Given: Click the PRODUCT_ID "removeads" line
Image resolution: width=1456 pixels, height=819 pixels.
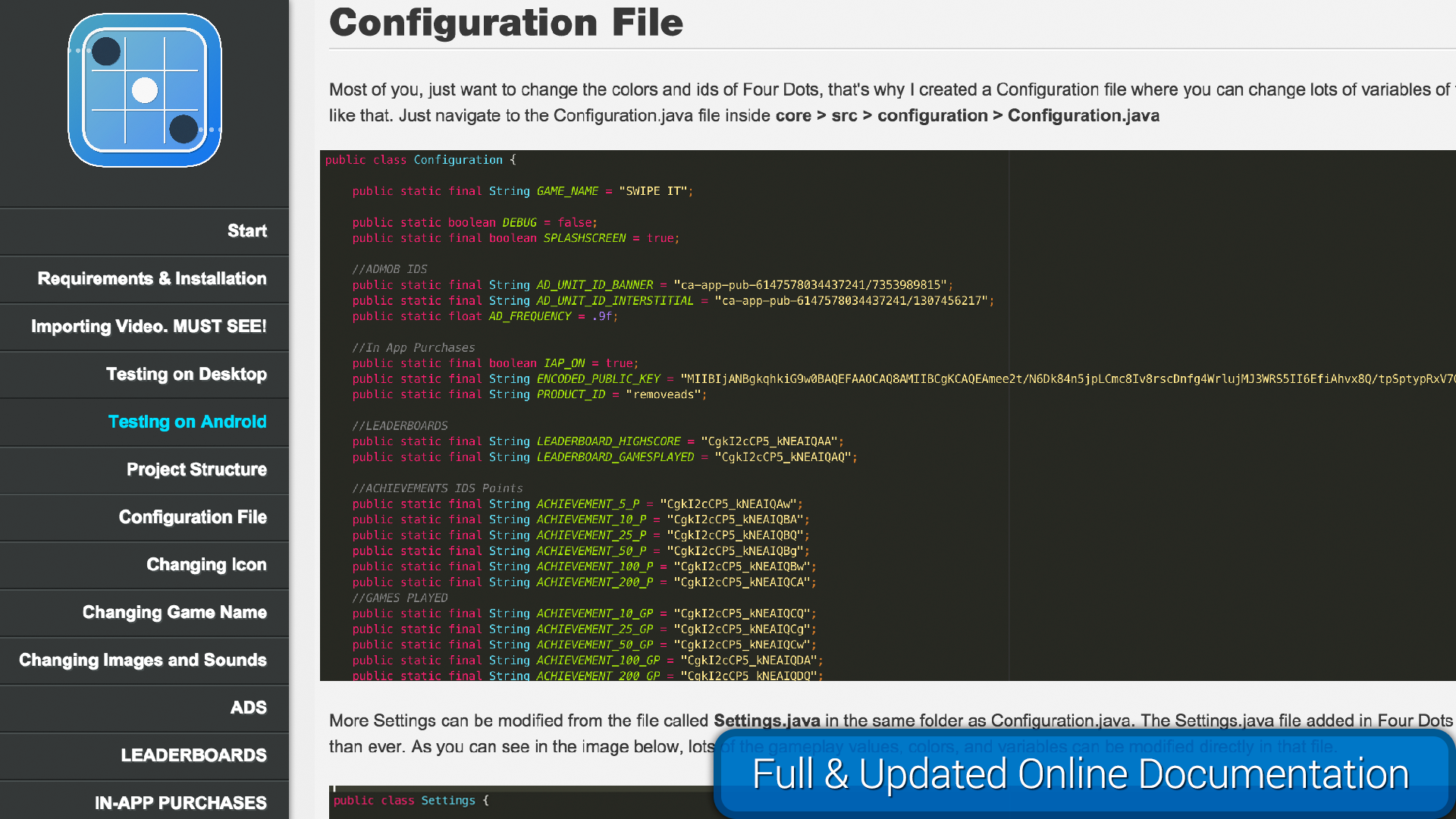Looking at the screenshot, I should click(x=529, y=394).
